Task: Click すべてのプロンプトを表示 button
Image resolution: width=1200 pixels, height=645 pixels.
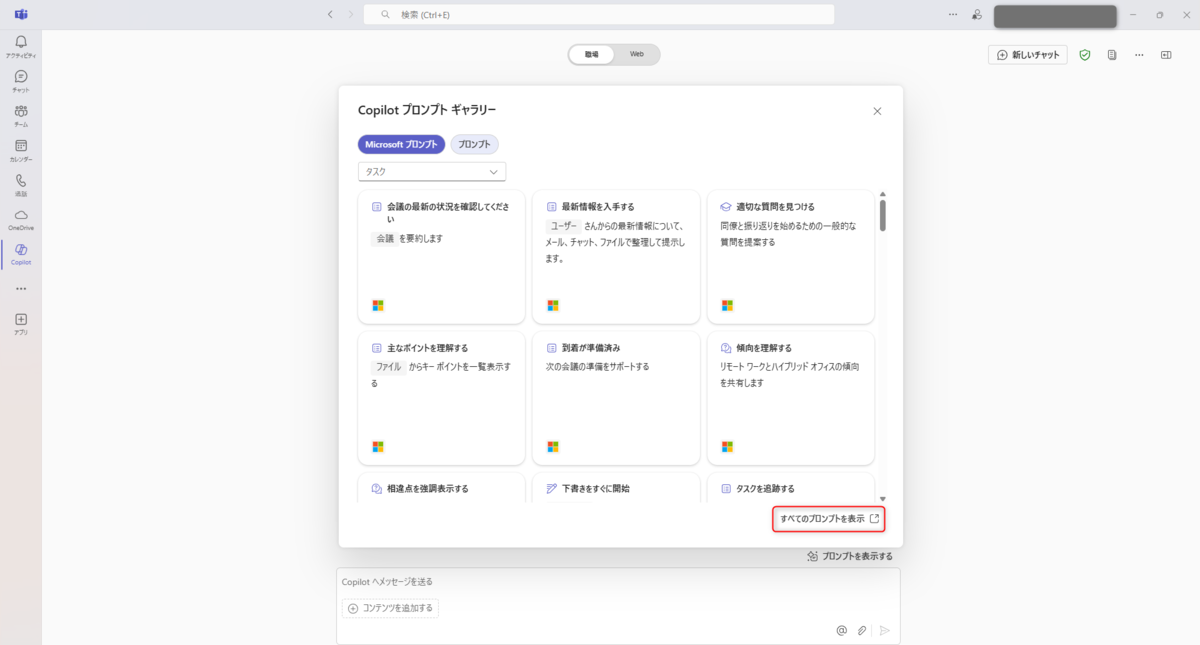Action: 829,519
